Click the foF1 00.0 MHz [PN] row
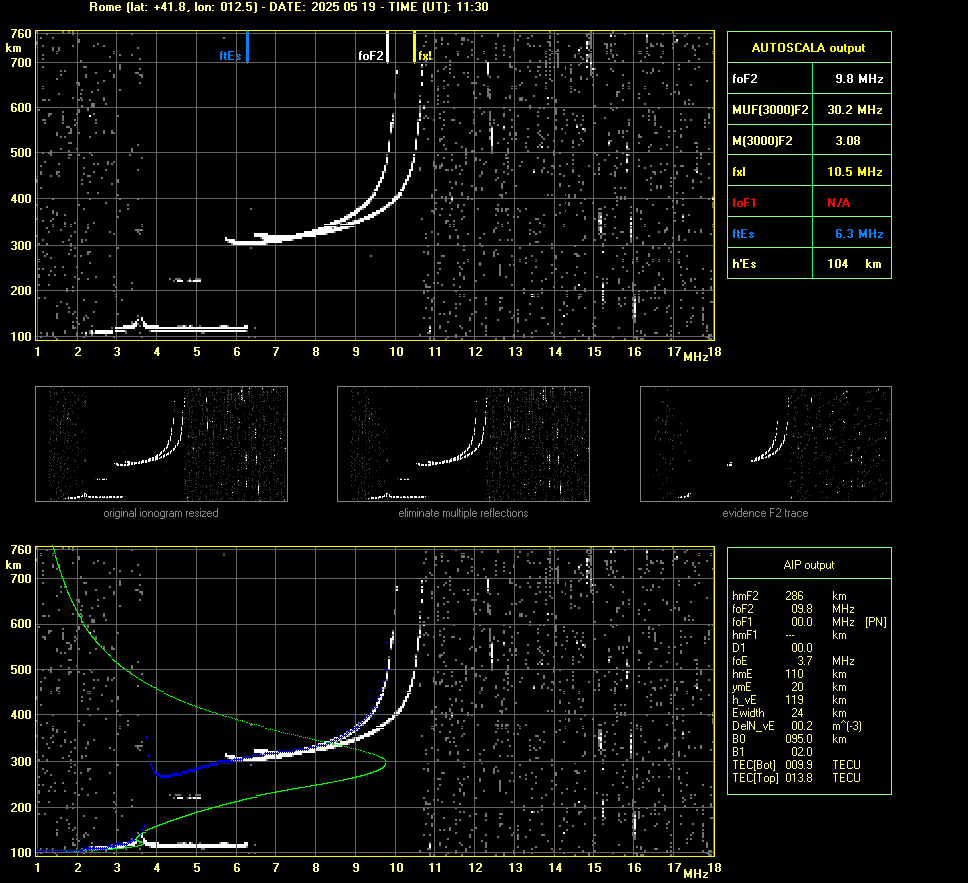 [809, 622]
